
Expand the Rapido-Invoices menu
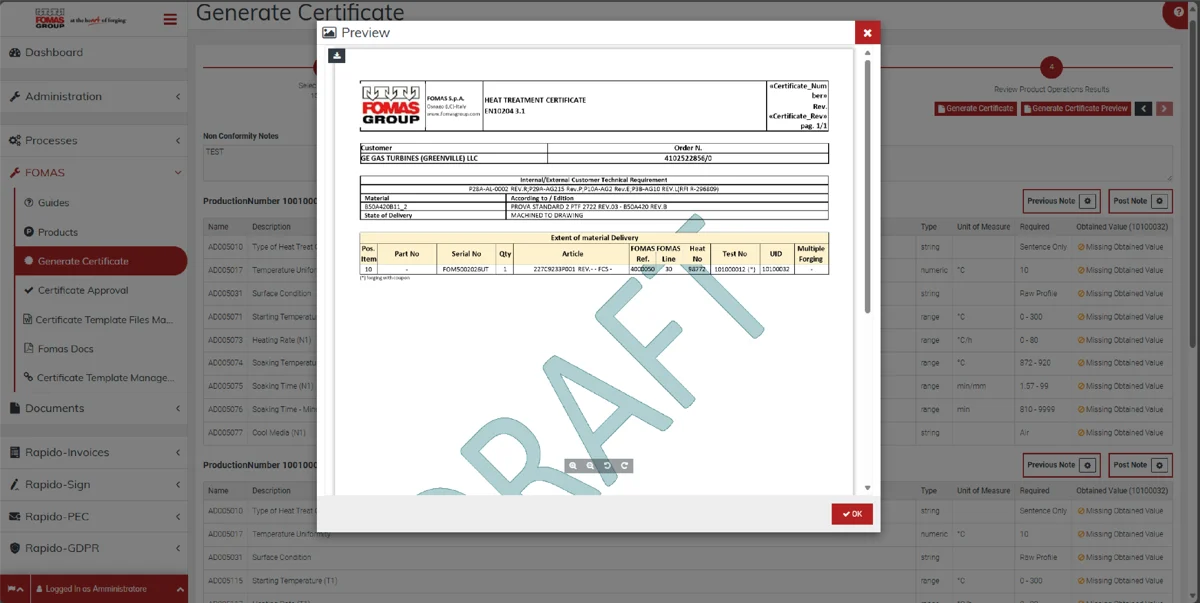point(94,453)
